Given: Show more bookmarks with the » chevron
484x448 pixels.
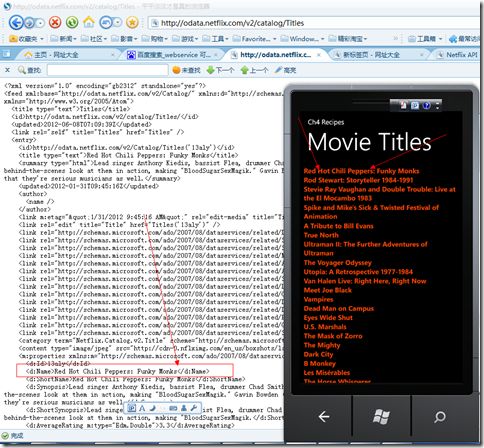Looking at the screenshot, I should click(396, 39).
